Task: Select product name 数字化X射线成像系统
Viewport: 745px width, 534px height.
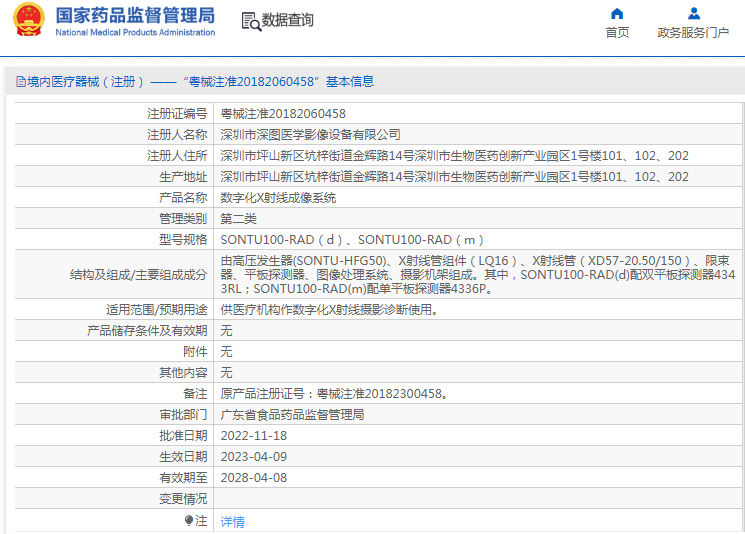Action: point(278,198)
